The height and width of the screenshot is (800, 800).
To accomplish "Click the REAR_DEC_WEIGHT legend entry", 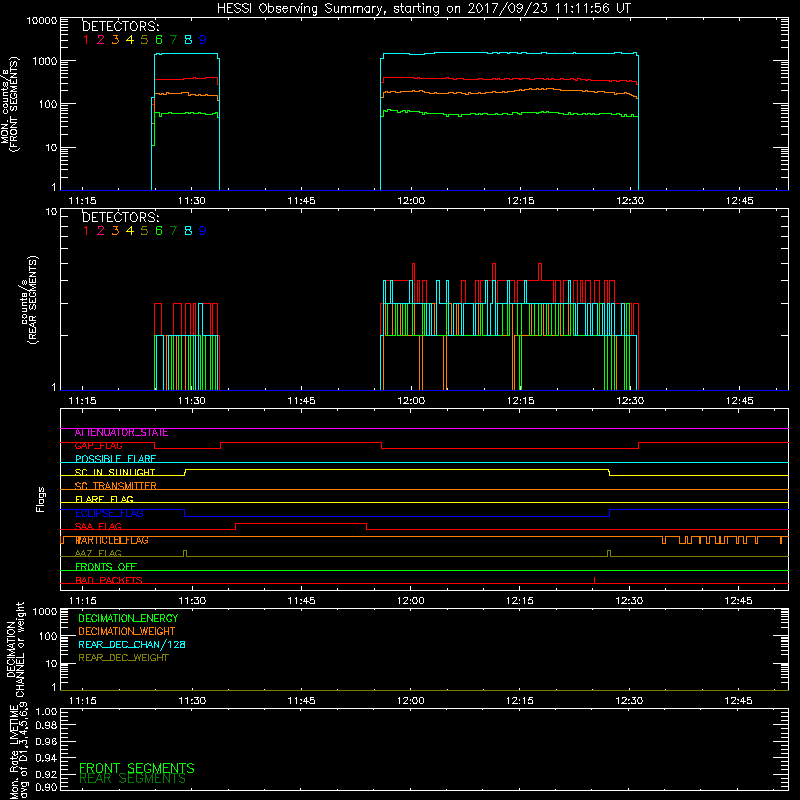I will coord(123,658).
